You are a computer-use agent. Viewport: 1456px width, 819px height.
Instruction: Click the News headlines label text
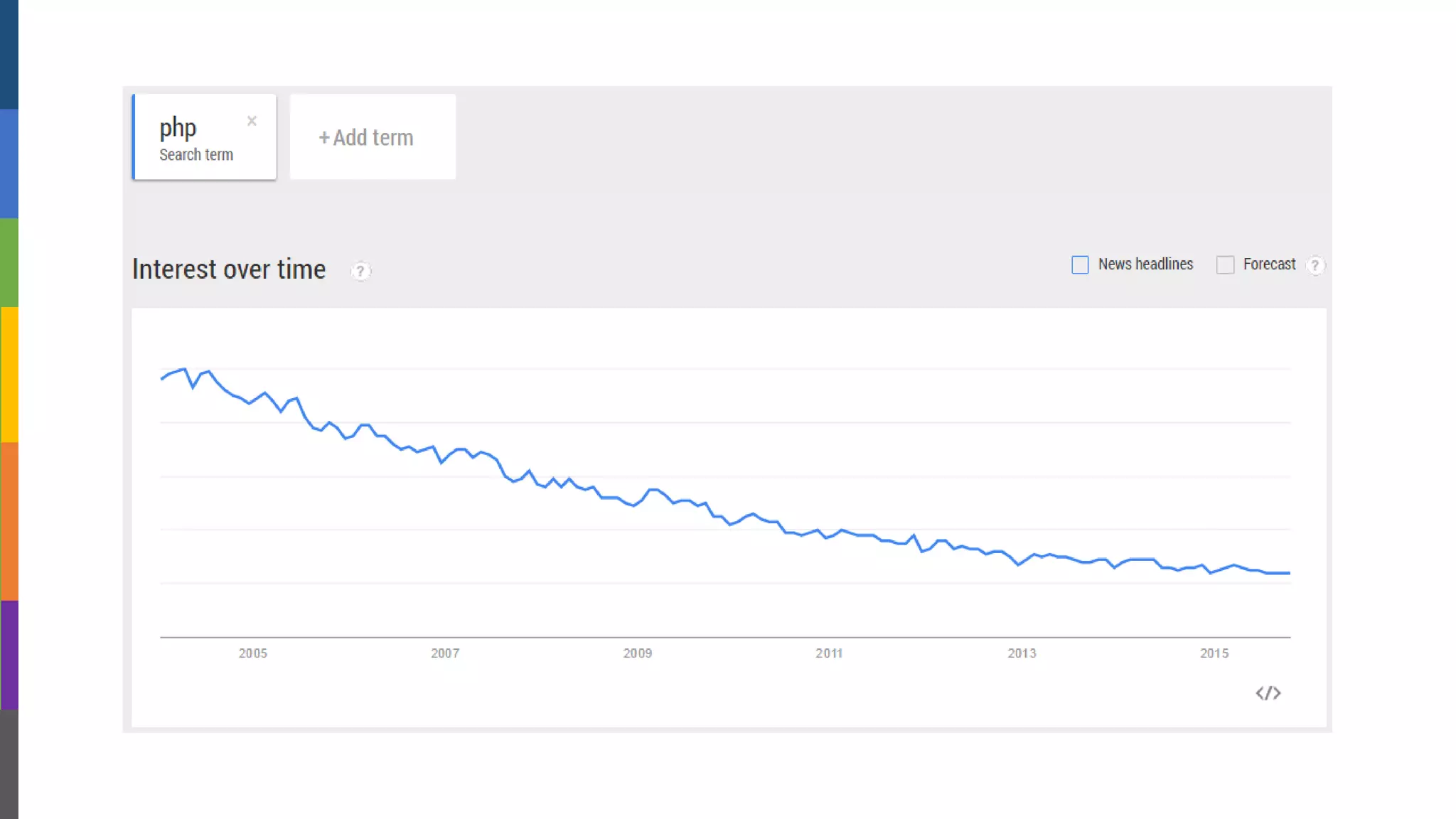1145,264
